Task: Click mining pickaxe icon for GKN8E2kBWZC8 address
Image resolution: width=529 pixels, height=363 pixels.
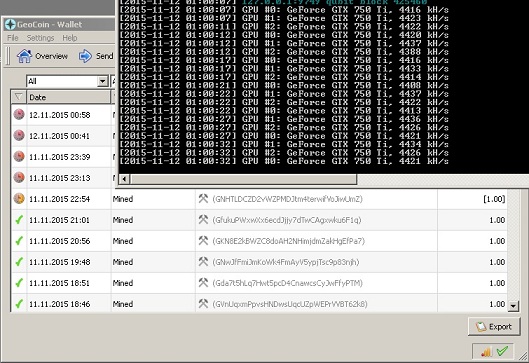Action: click(203, 241)
